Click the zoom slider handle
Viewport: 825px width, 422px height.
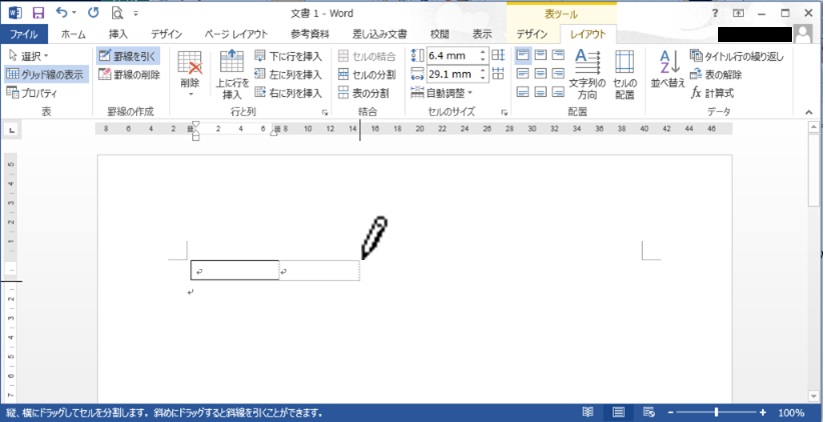tap(716, 413)
